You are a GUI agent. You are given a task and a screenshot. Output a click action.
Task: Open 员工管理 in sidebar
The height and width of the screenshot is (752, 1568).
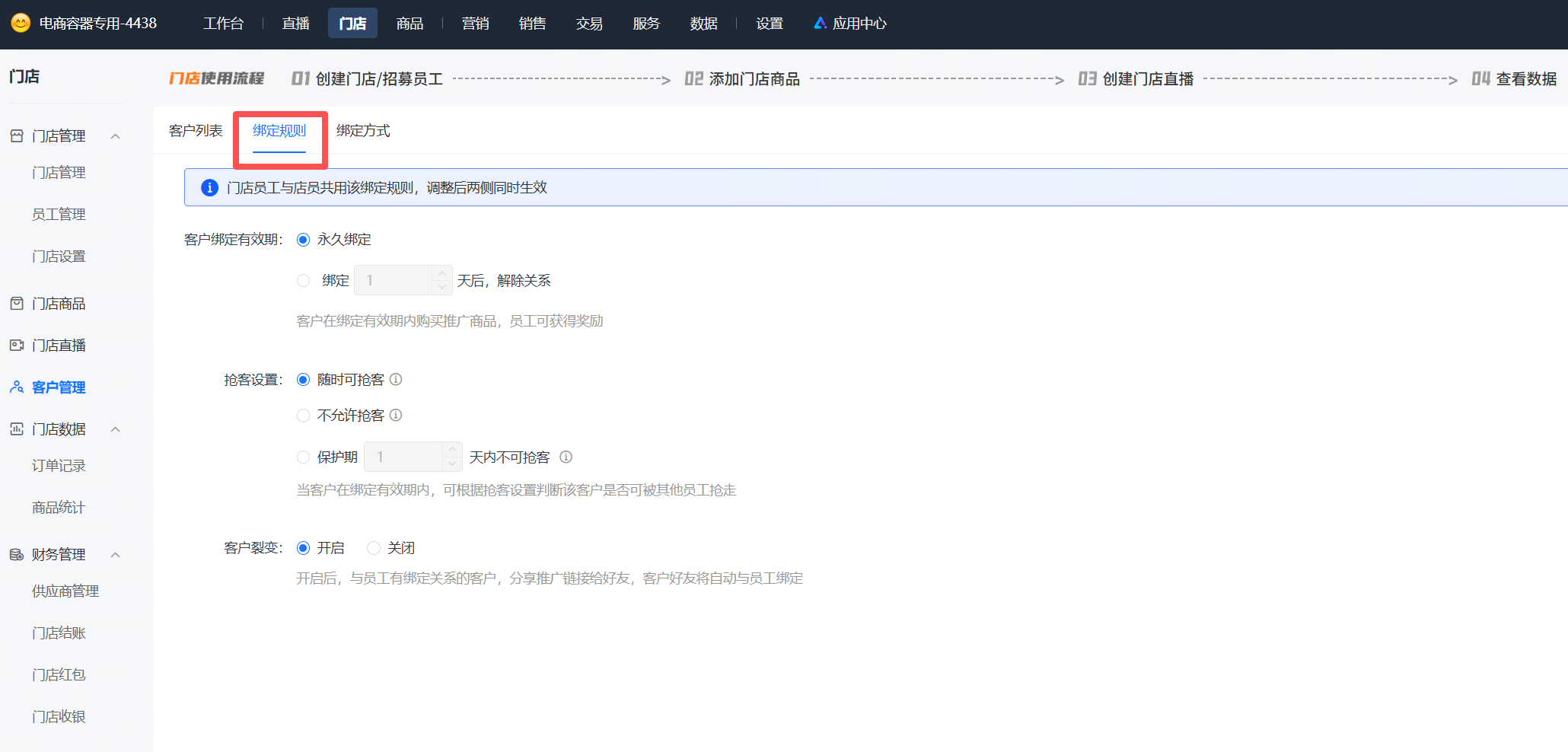coord(59,215)
